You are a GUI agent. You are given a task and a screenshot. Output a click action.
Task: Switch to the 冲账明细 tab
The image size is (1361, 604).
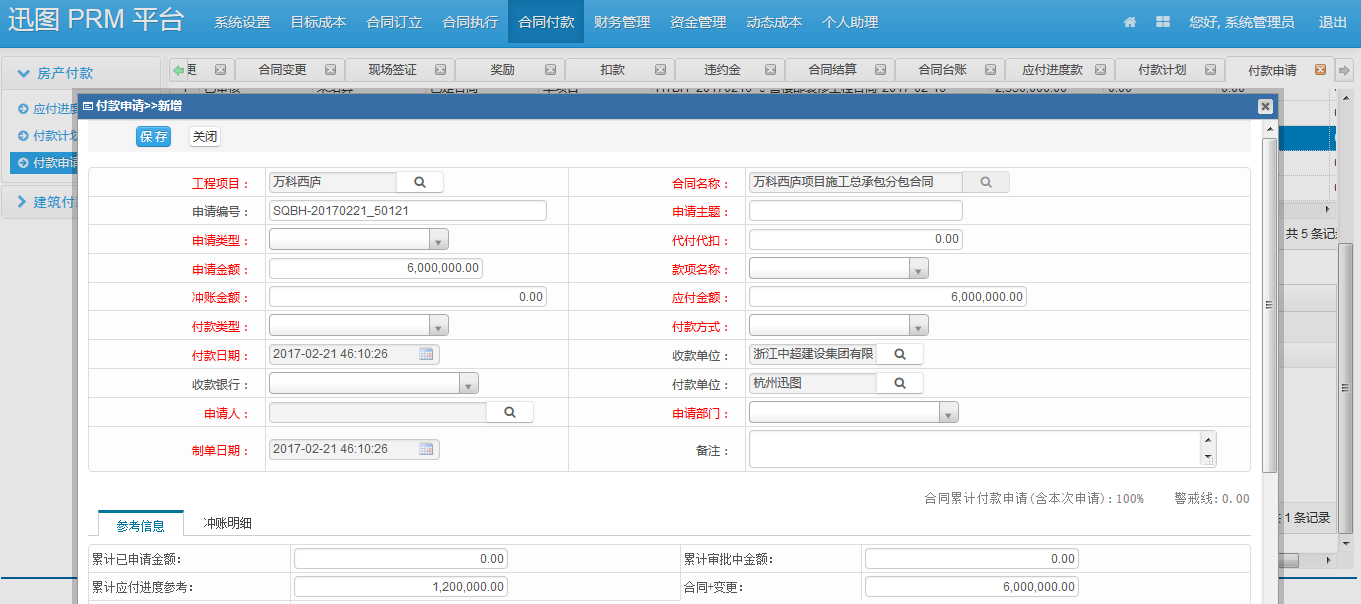click(x=227, y=523)
